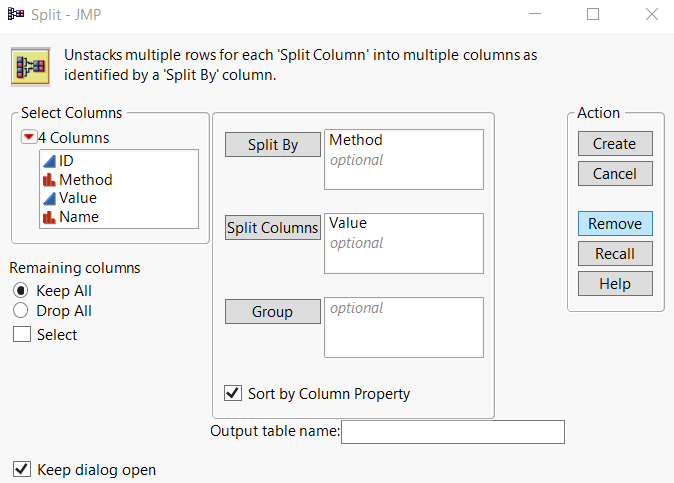Click the Group role button

point(272,312)
